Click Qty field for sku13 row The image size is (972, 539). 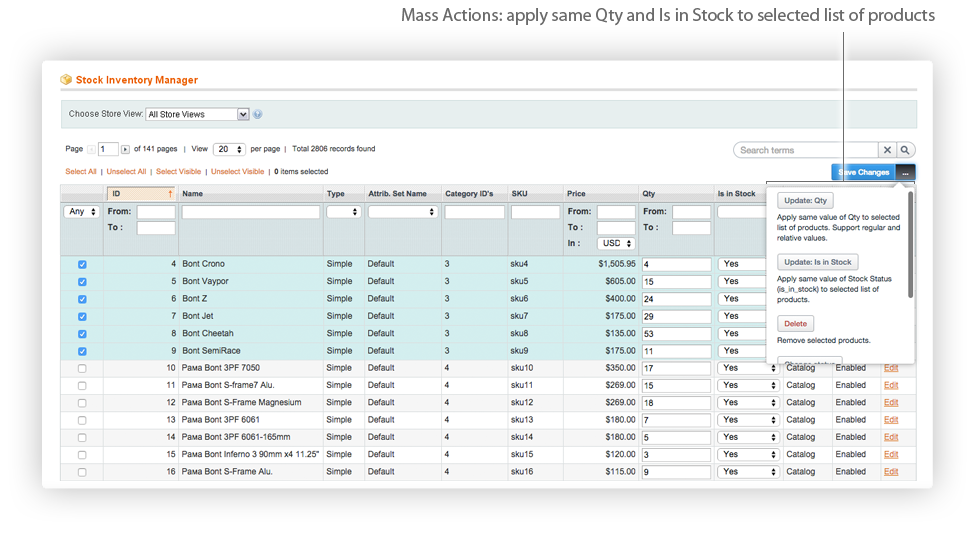pyautogui.click(x=676, y=421)
